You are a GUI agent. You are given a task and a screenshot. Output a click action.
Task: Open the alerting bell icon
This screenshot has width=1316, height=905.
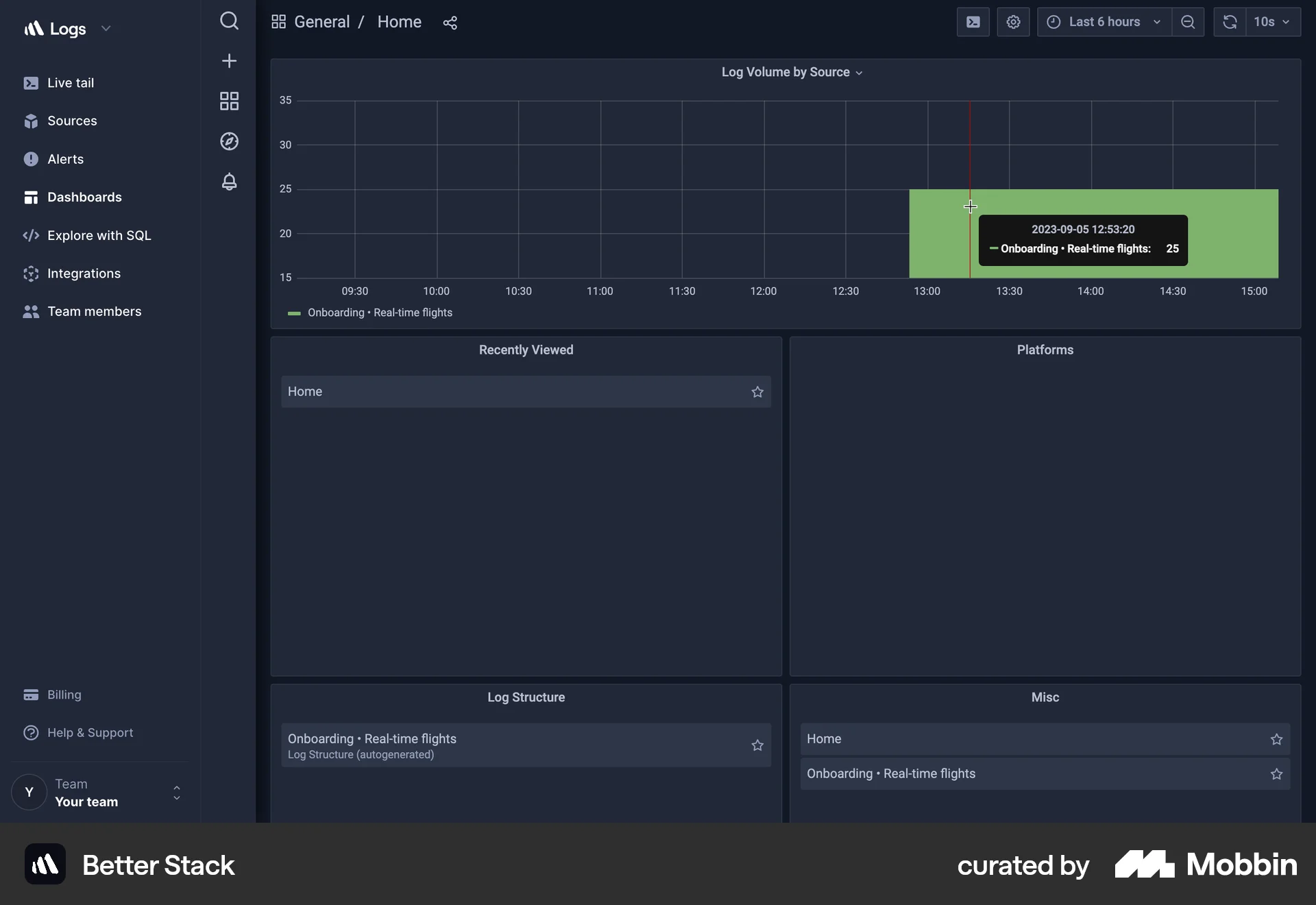pos(229,182)
